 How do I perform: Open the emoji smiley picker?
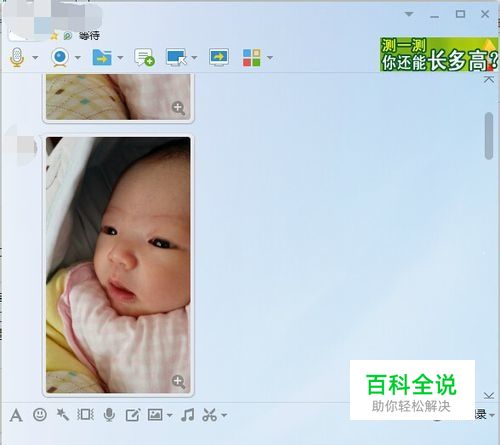(x=40, y=415)
